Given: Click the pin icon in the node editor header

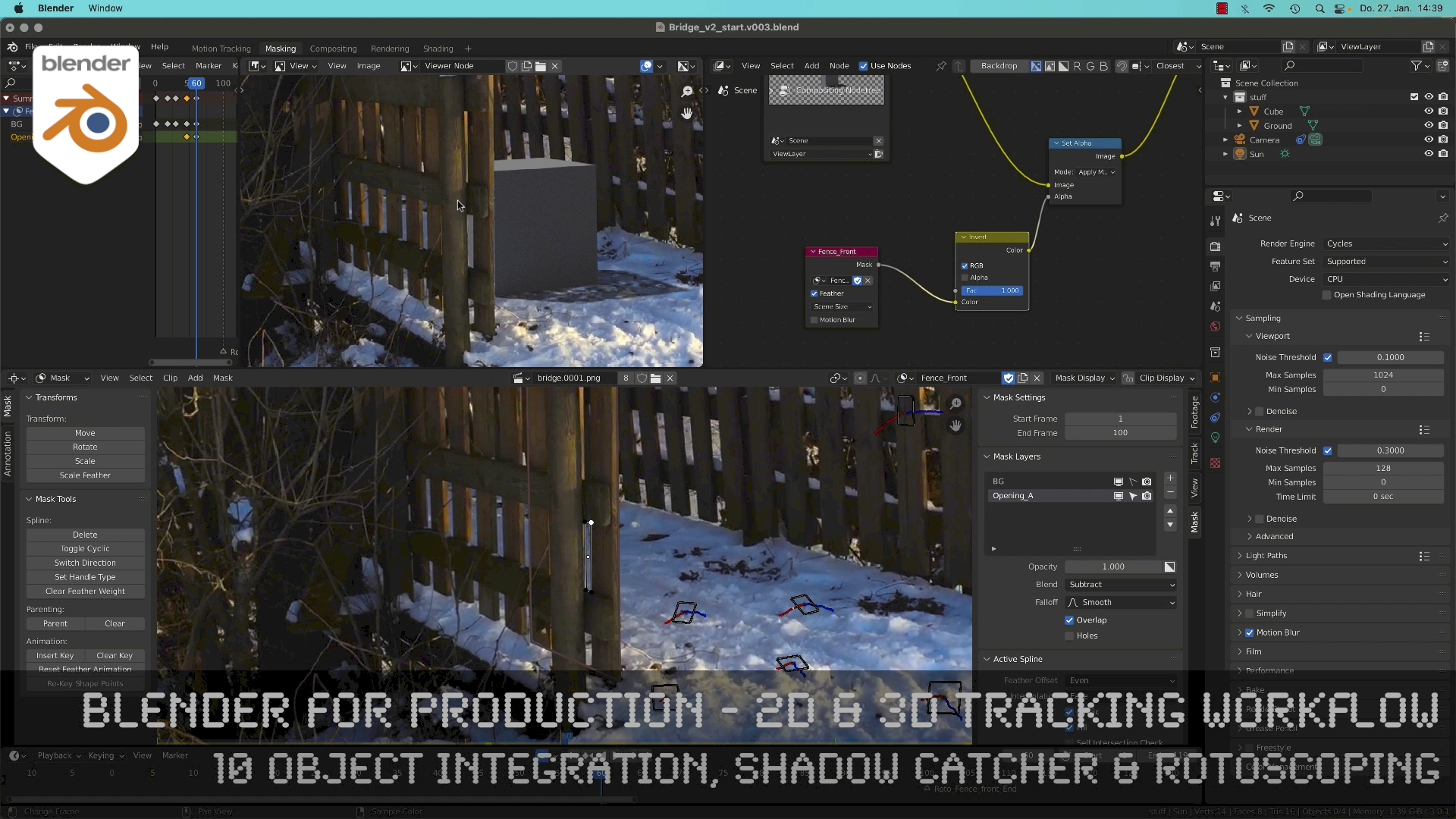Looking at the screenshot, I should click(x=940, y=66).
